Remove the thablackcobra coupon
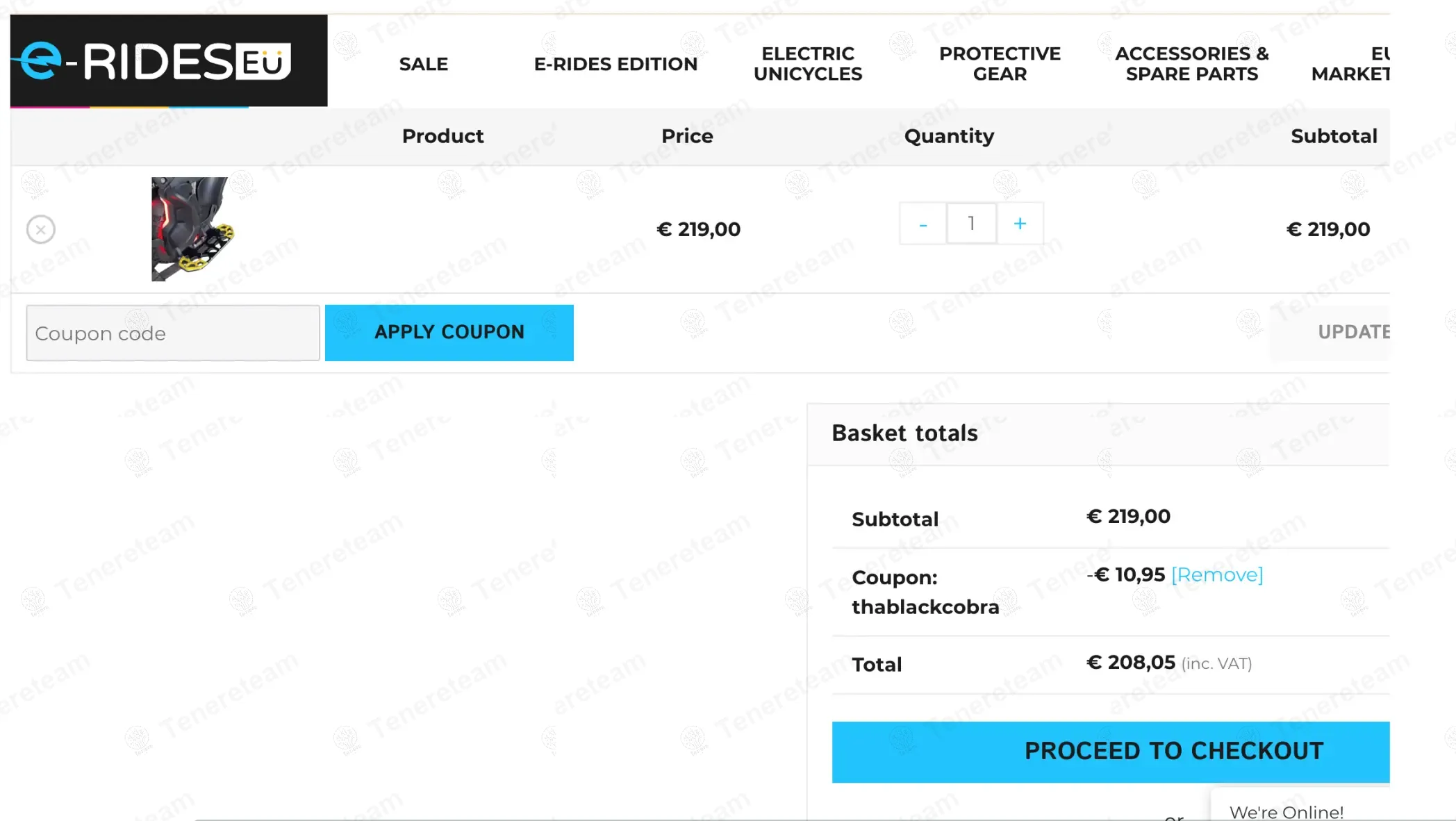This screenshot has height=821, width=1456. (1216, 575)
